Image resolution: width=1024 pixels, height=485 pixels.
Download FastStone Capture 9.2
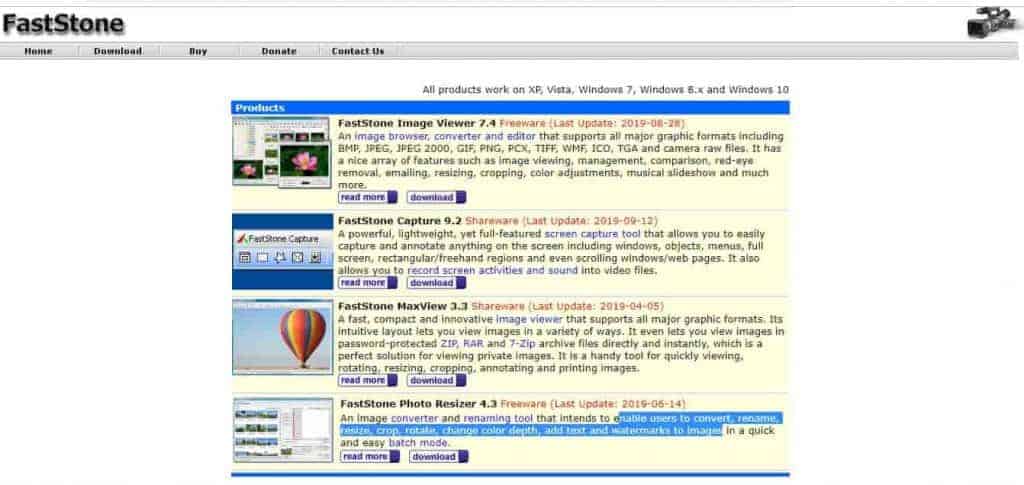[x=436, y=283]
